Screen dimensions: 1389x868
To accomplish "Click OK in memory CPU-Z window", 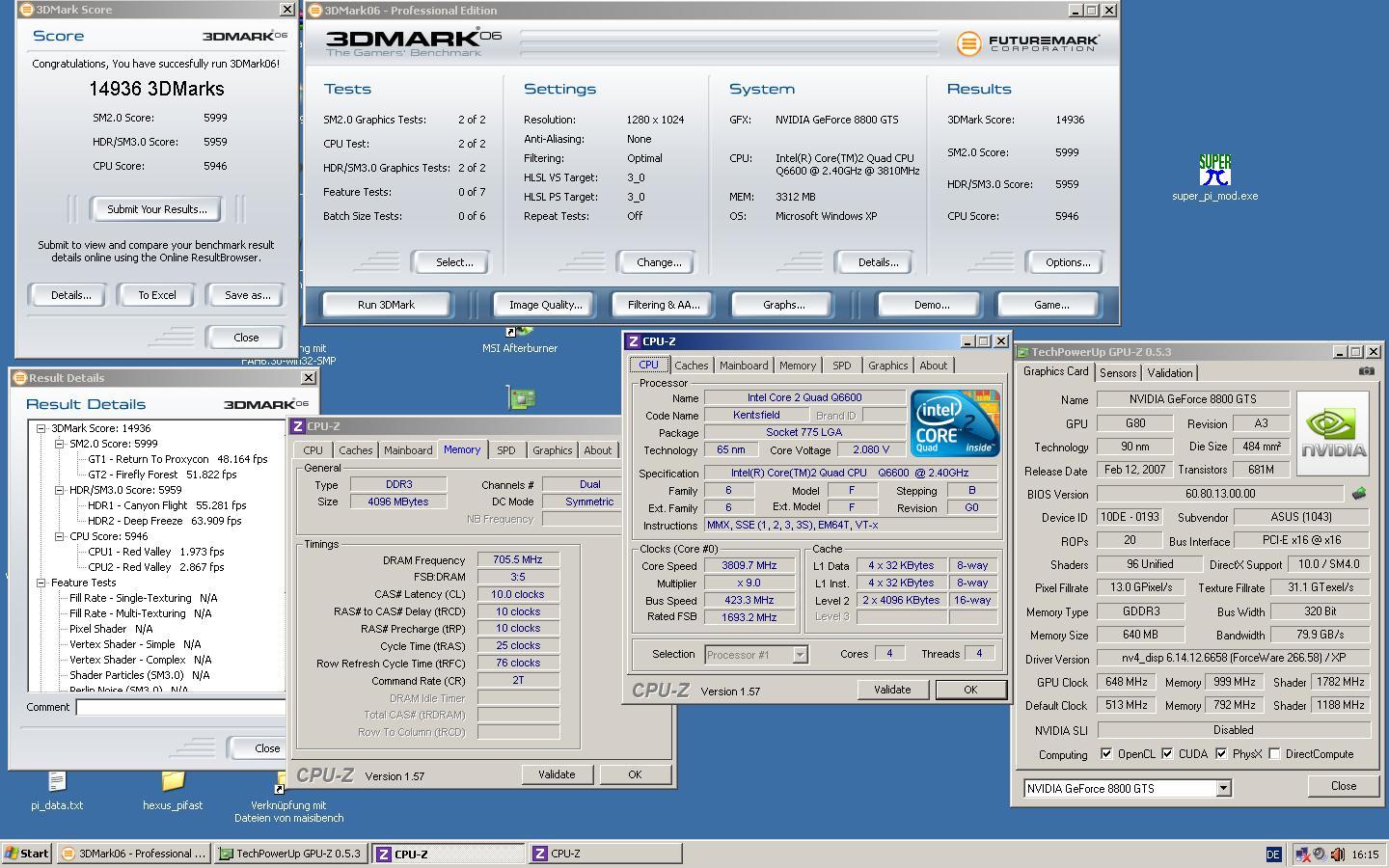I will tap(635, 774).
